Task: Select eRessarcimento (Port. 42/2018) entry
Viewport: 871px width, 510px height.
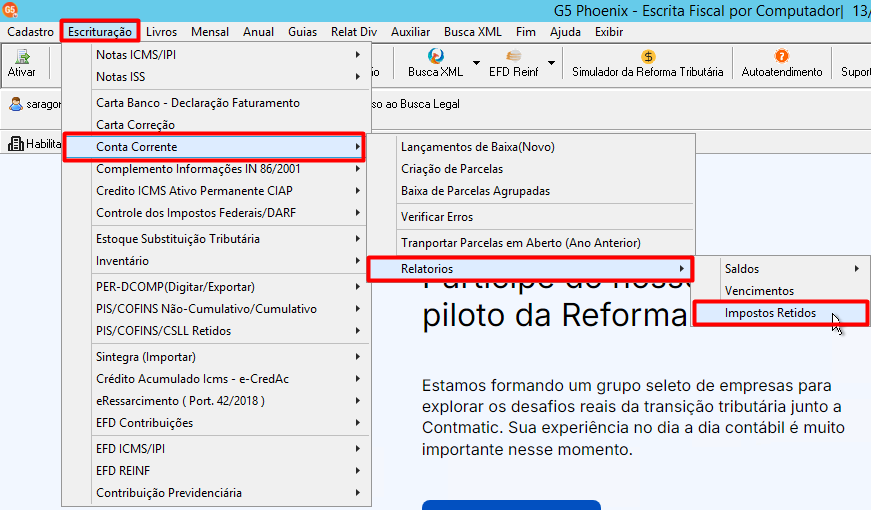Action: click(x=216, y=401)
